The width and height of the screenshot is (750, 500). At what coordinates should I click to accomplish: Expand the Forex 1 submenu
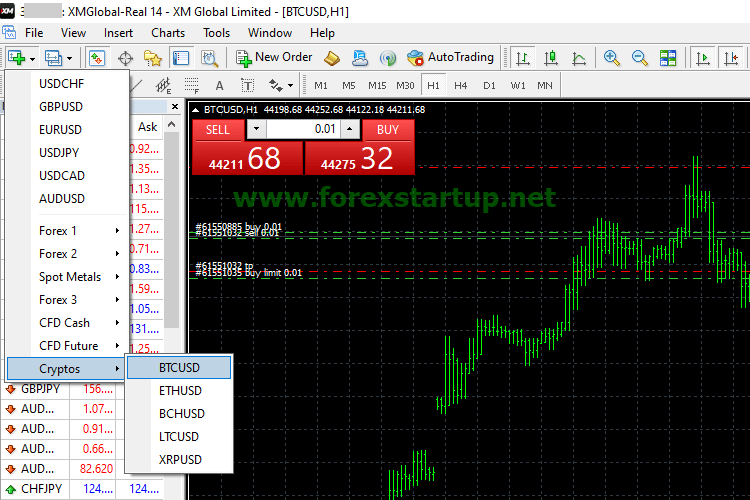66,231
